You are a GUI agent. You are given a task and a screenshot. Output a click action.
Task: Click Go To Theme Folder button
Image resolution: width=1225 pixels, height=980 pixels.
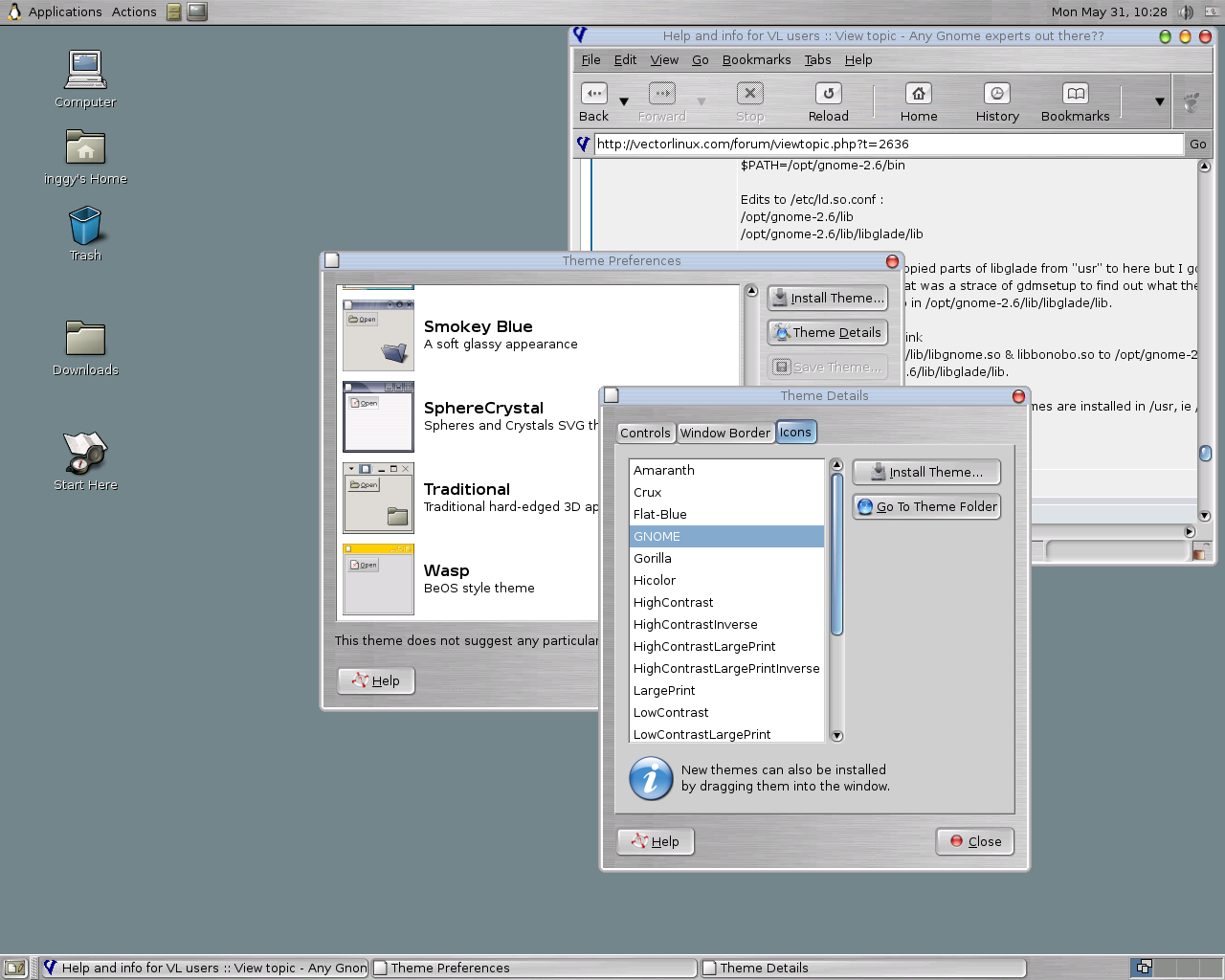pos(926,506)
